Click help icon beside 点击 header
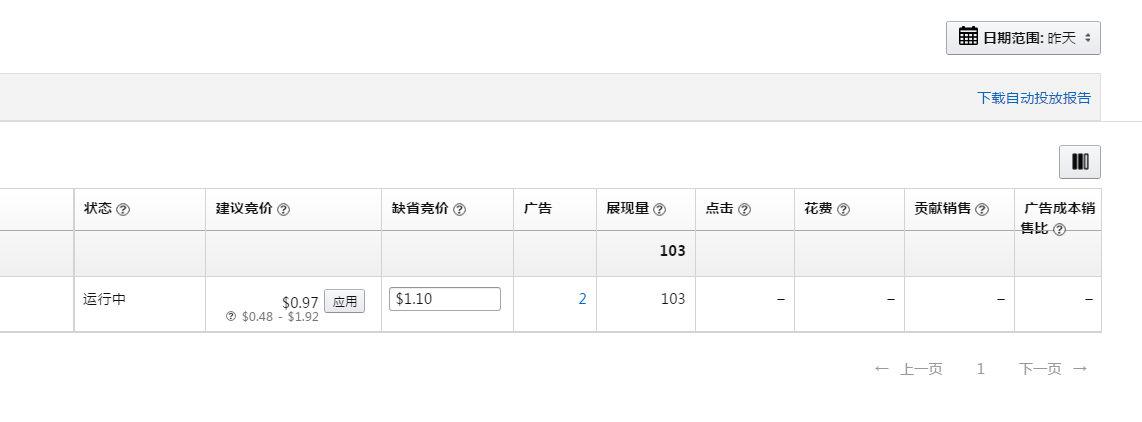Image resolution: width=1142 pixels, height=422 pixels. point(744,209)
